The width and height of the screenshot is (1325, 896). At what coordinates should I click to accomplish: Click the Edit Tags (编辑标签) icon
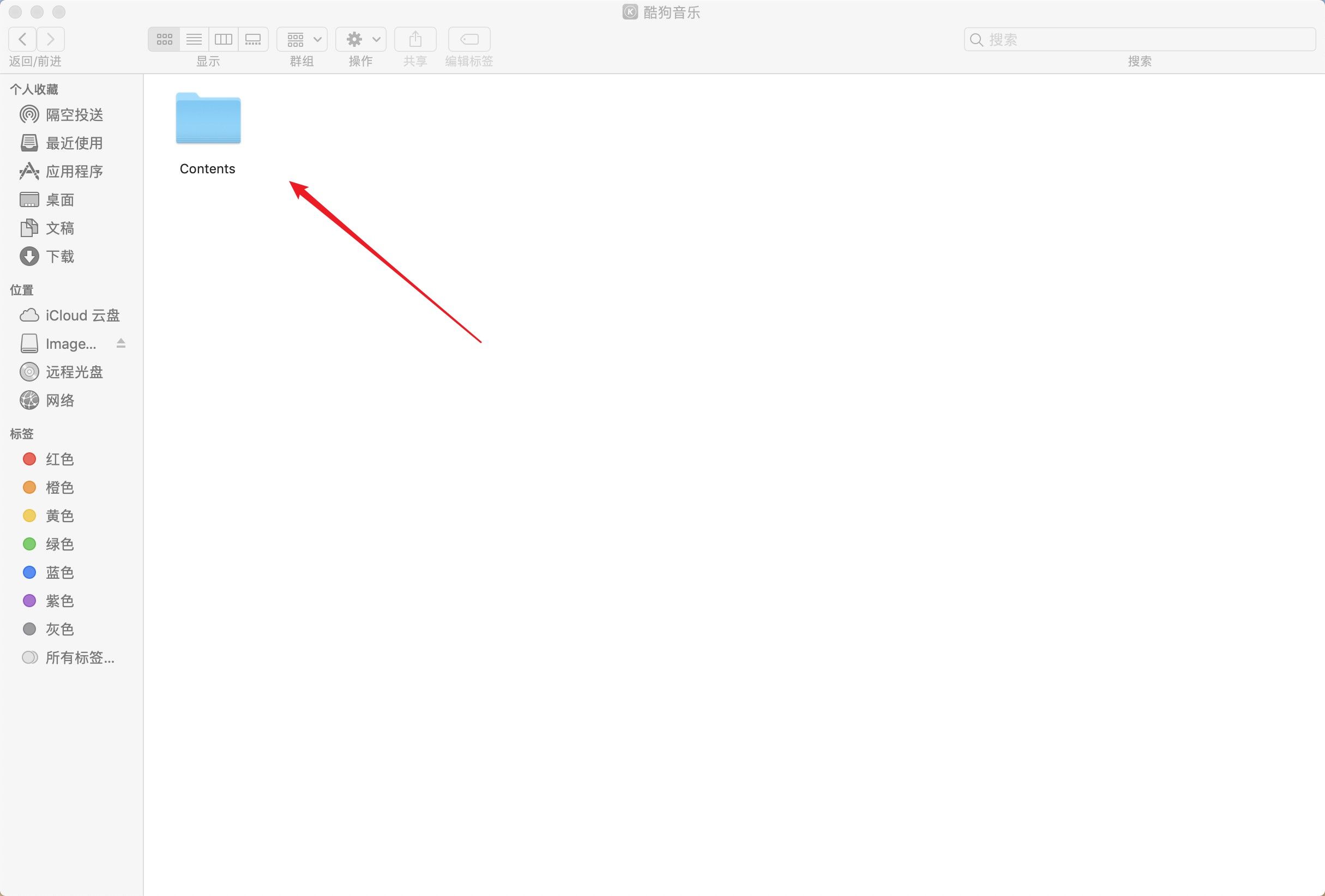(468, 39)
